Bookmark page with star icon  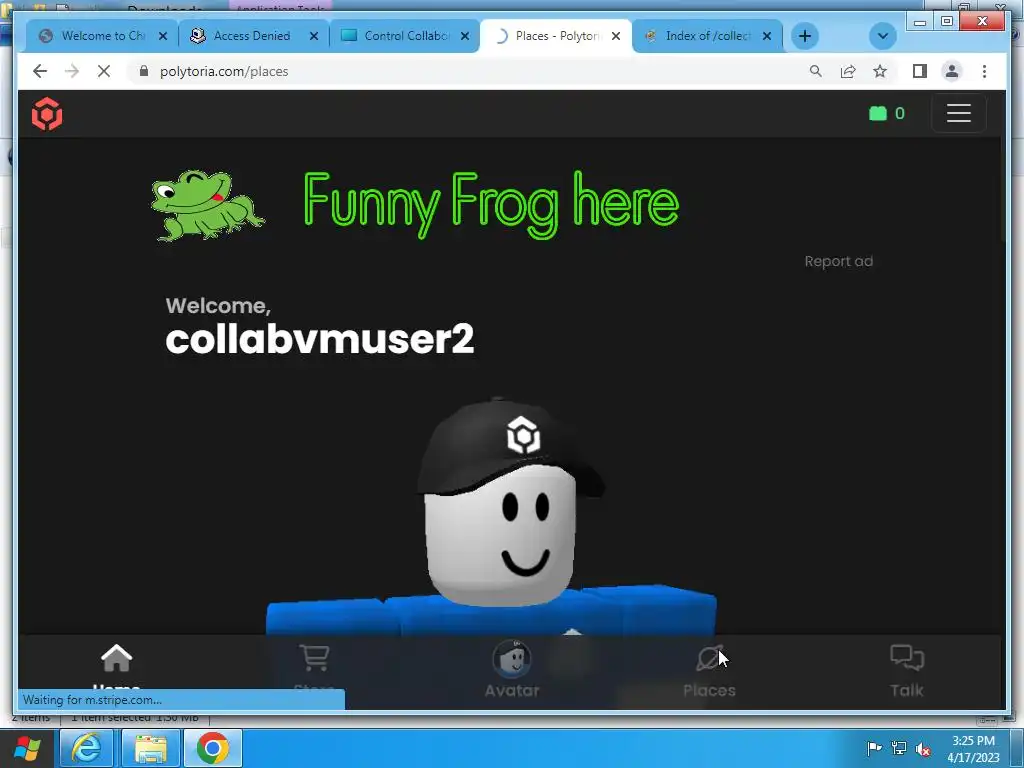(880, 71)
